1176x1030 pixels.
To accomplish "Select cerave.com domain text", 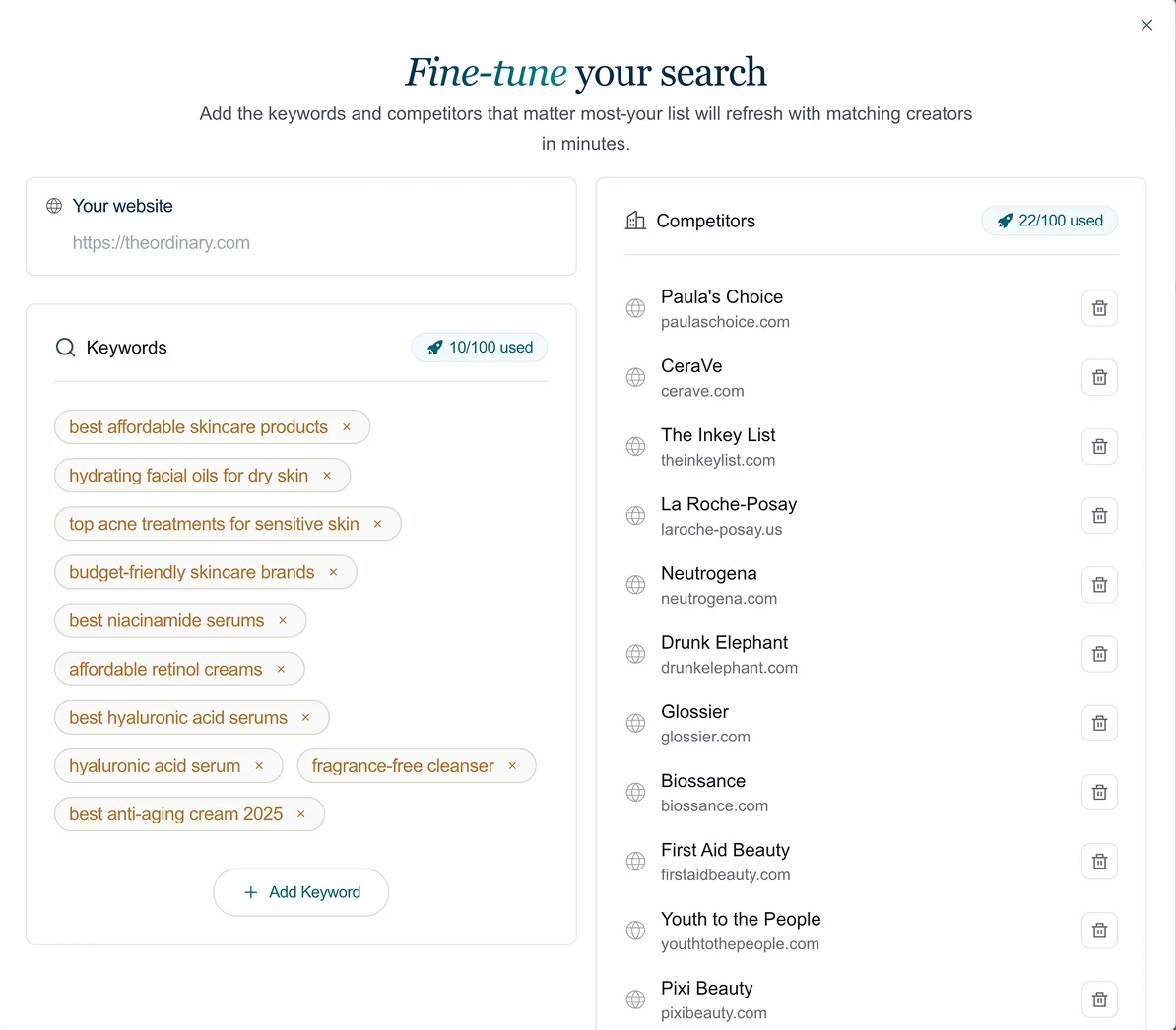I will coord(702,391).
